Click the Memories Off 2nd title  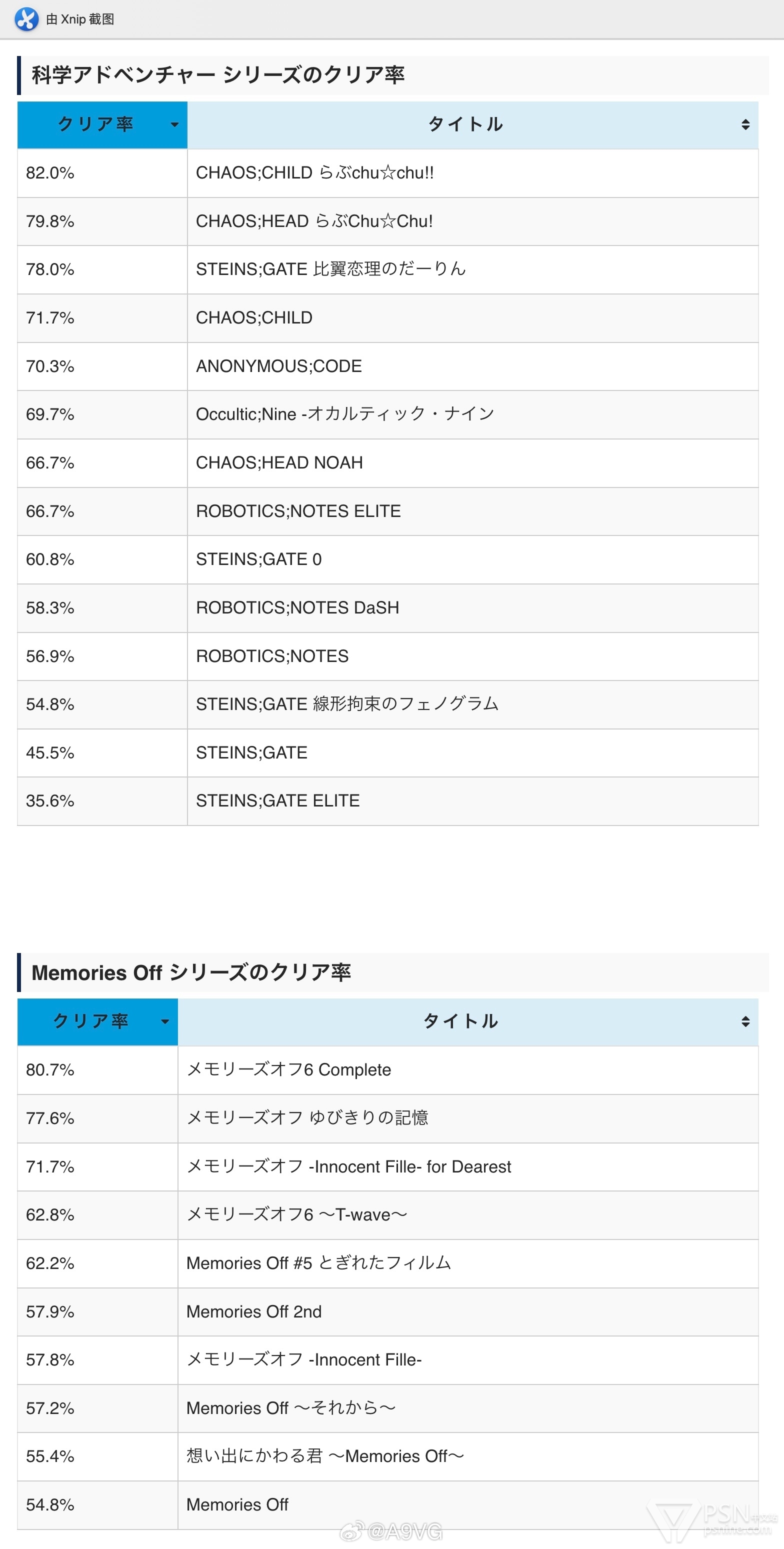pos(253,1311)
